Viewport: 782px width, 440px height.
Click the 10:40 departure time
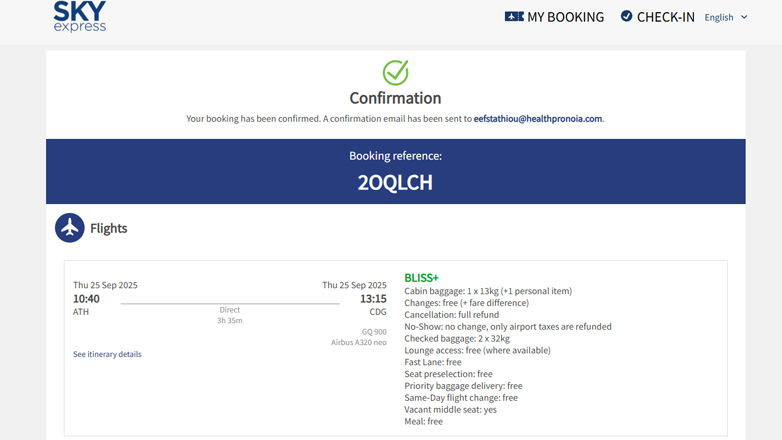point(86,299)
